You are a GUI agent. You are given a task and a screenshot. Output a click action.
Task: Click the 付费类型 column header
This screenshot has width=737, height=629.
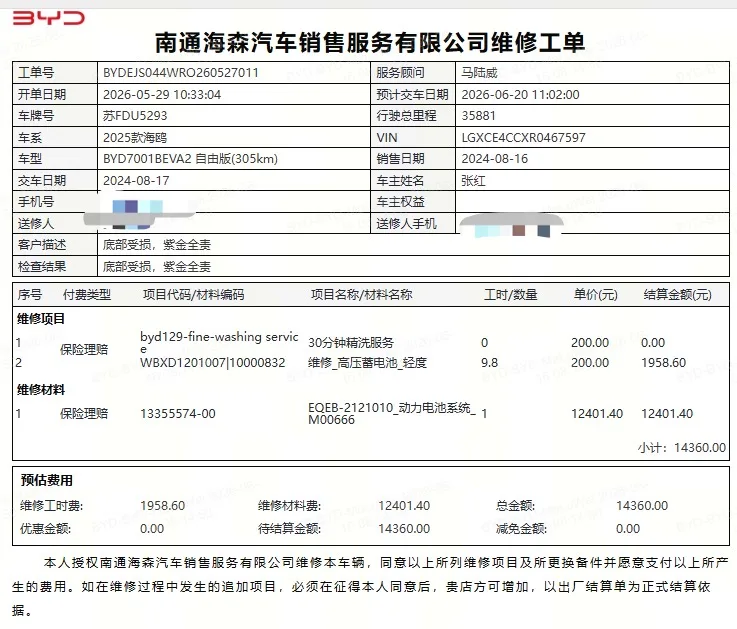click(87, 295)
